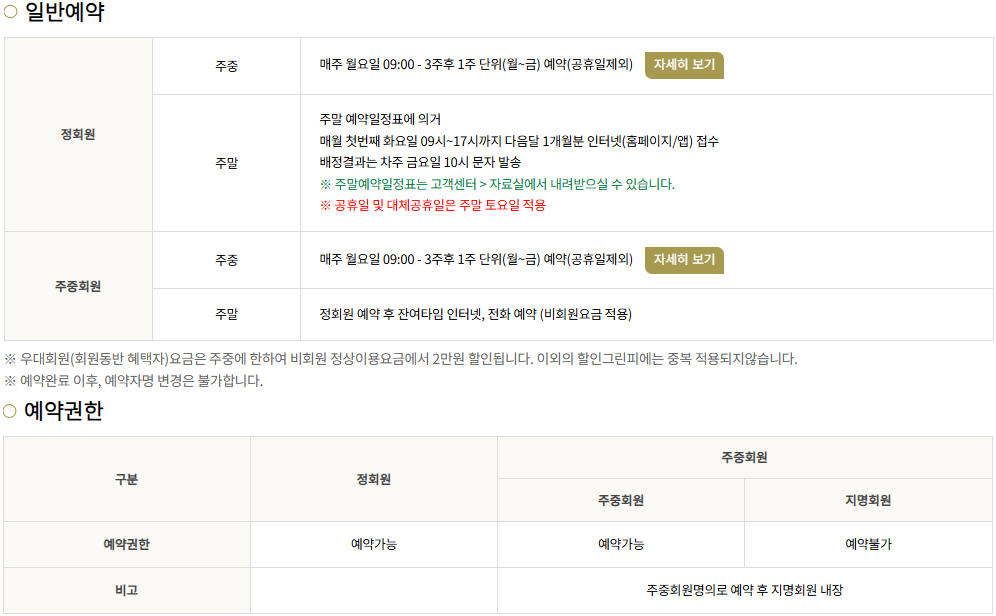Click the 구분 column header
The width and height of the screenshot is (996, 616).
click(x=127, y=479)
